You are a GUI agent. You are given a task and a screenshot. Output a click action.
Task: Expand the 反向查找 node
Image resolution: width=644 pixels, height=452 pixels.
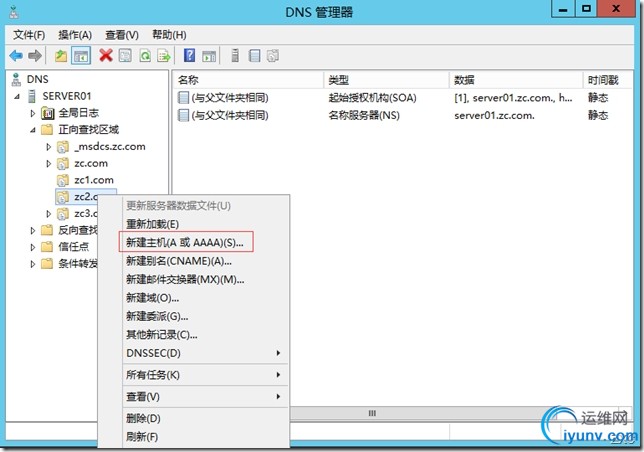click(33, 231)
